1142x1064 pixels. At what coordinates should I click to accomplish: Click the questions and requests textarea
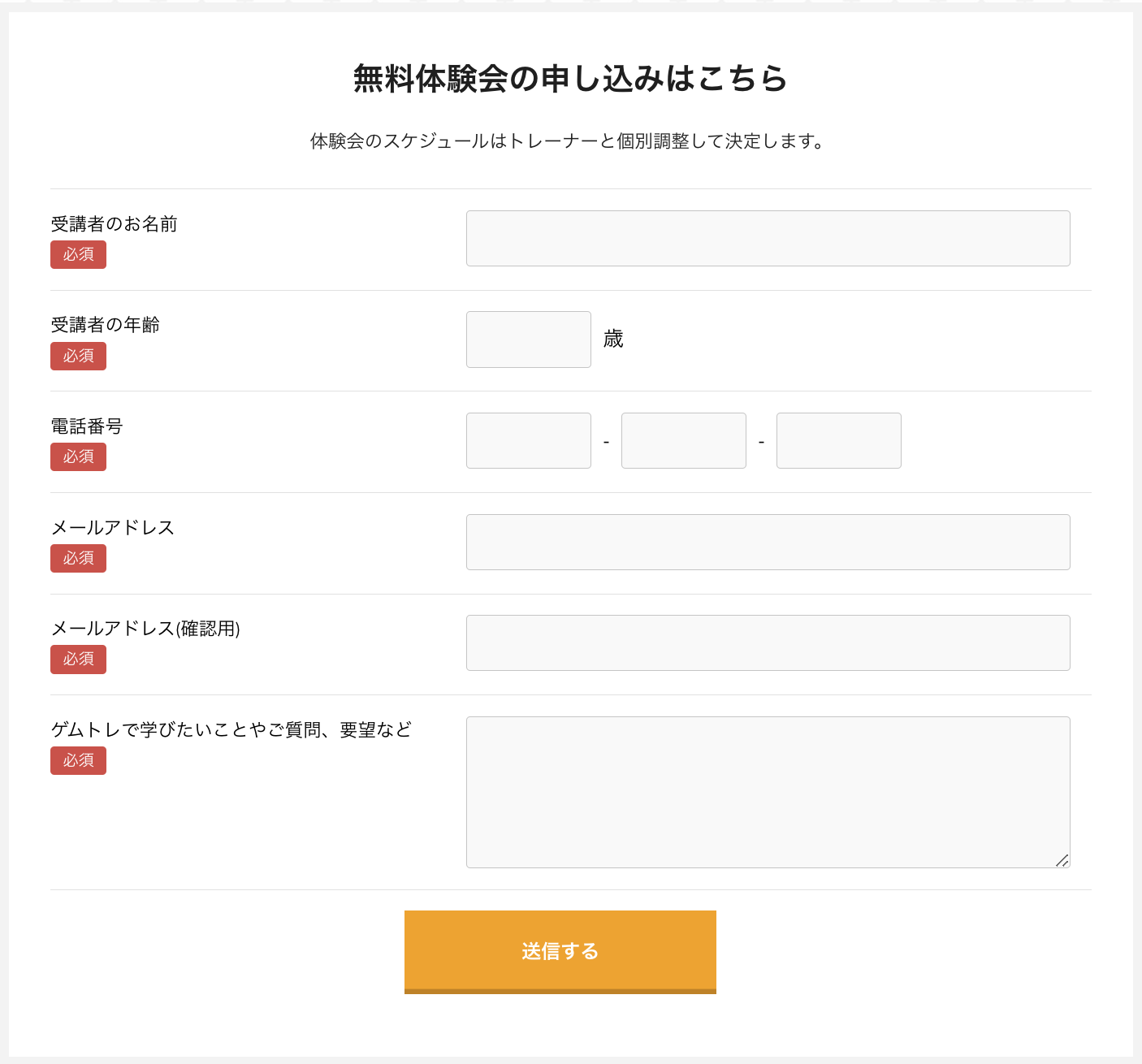[768, 792]
